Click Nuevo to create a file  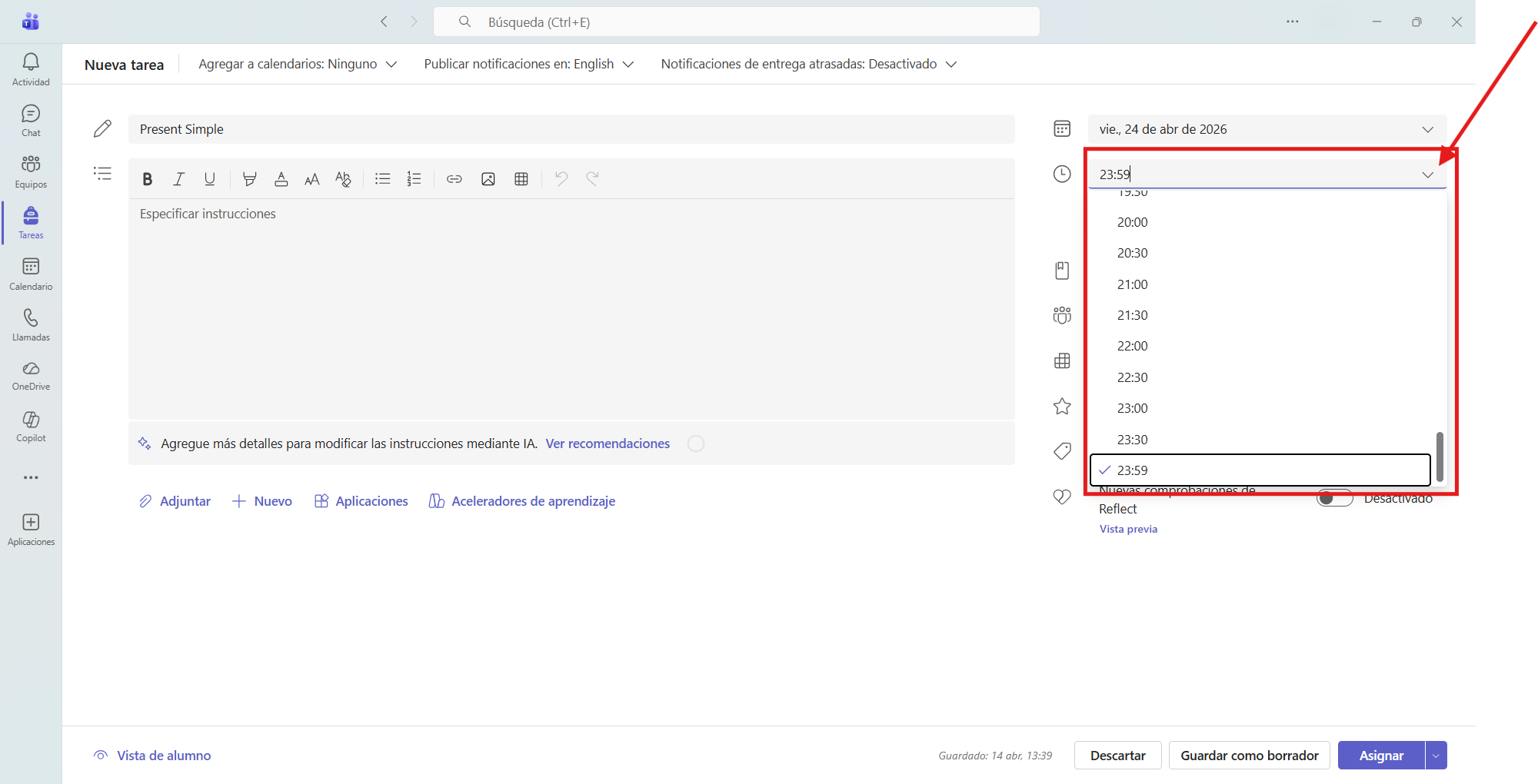coord(262,501)
